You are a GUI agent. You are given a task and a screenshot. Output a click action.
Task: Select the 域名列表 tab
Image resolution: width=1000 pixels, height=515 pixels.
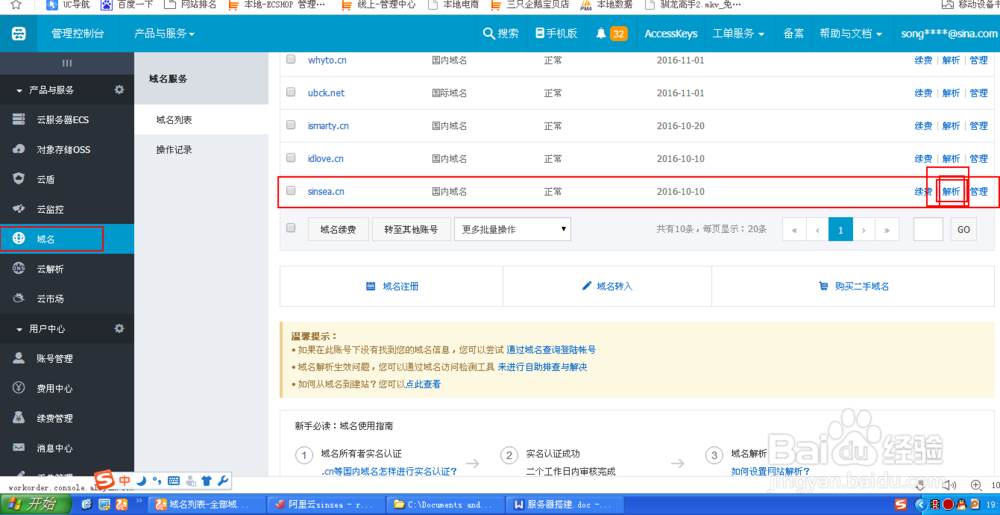(201, 120)
